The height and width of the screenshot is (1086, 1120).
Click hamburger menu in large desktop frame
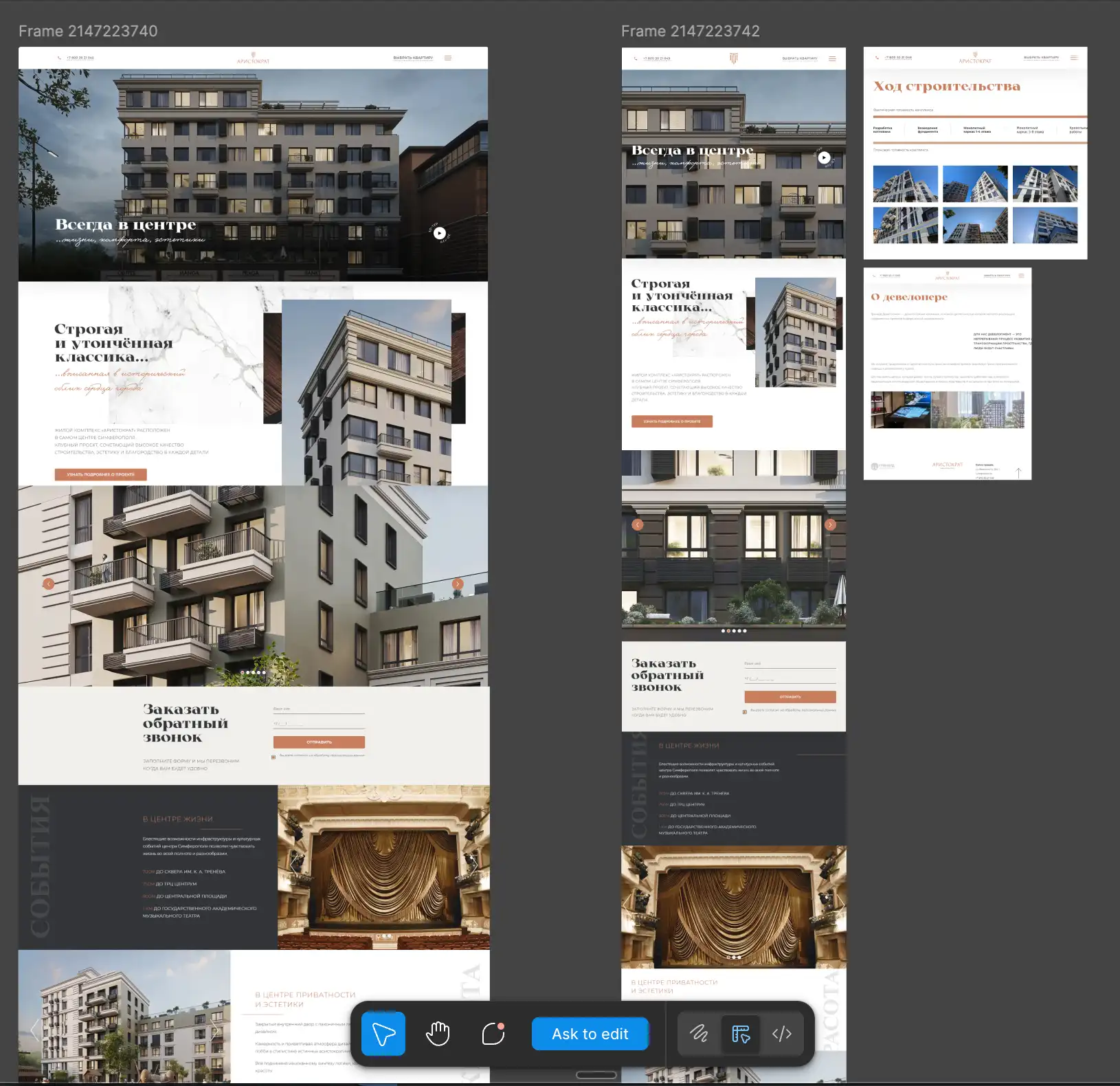click(x=448, y=58)
